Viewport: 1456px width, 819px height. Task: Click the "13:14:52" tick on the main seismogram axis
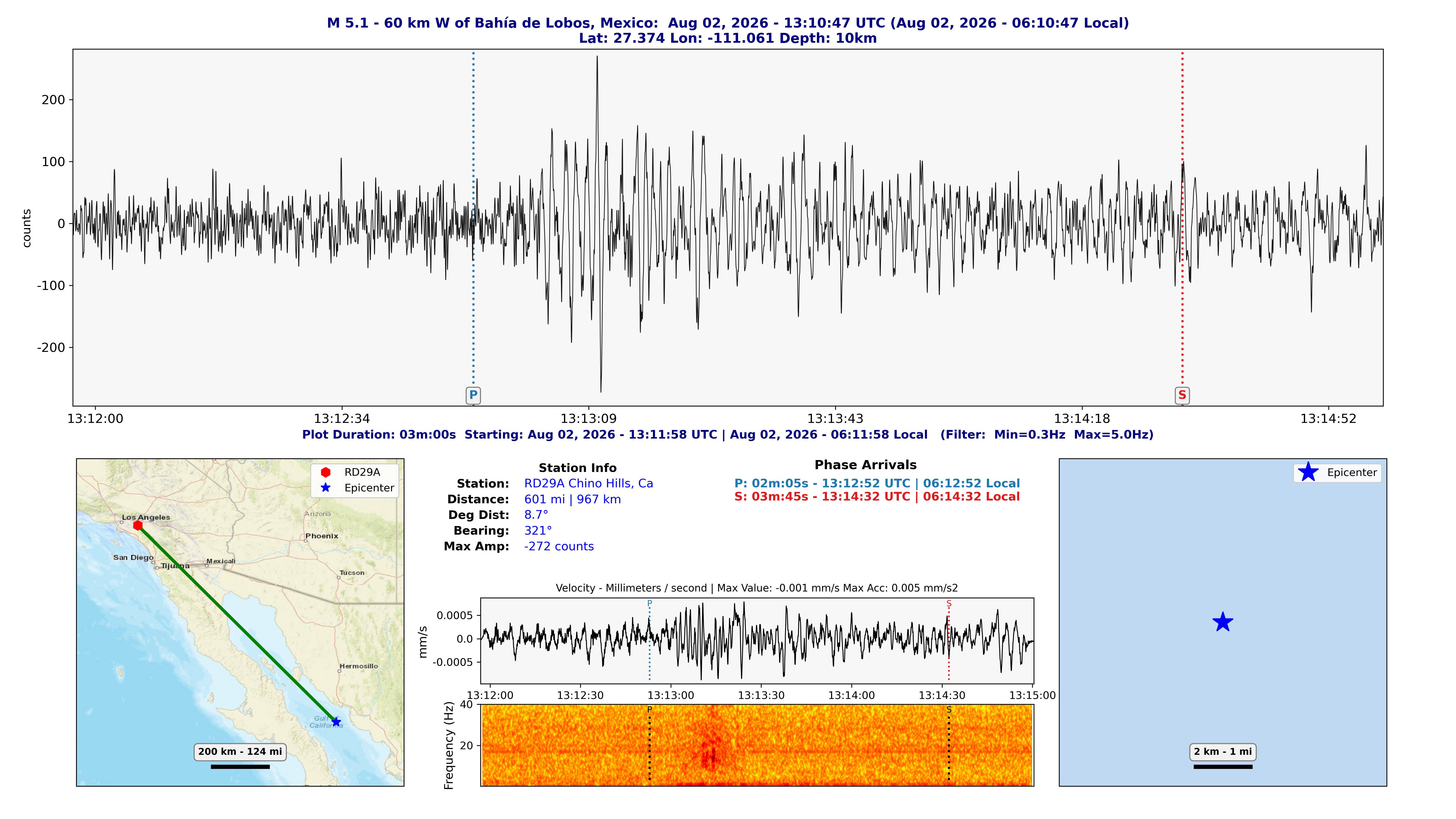click(x=1328, y=419)
